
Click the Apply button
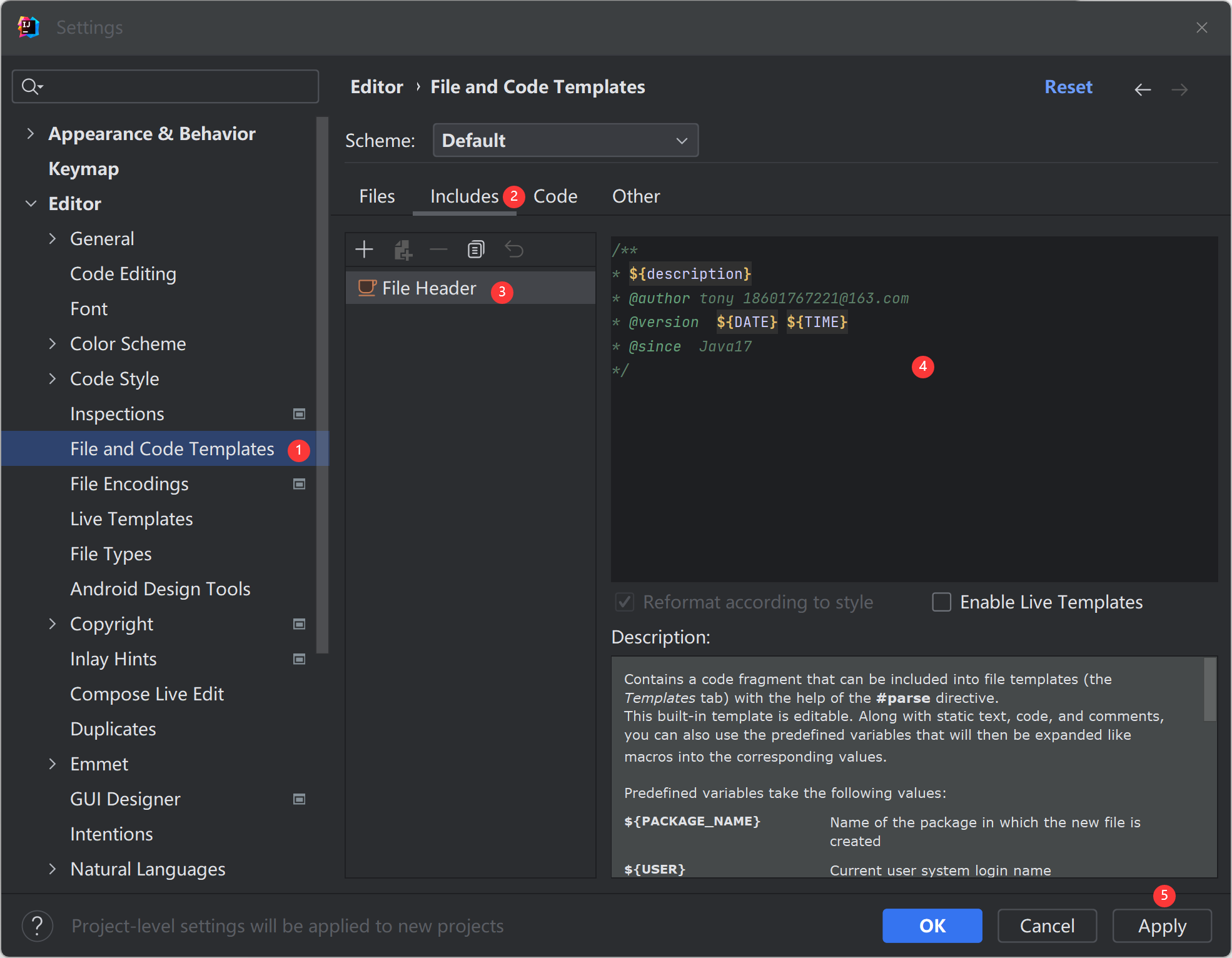coord(1162,926)
